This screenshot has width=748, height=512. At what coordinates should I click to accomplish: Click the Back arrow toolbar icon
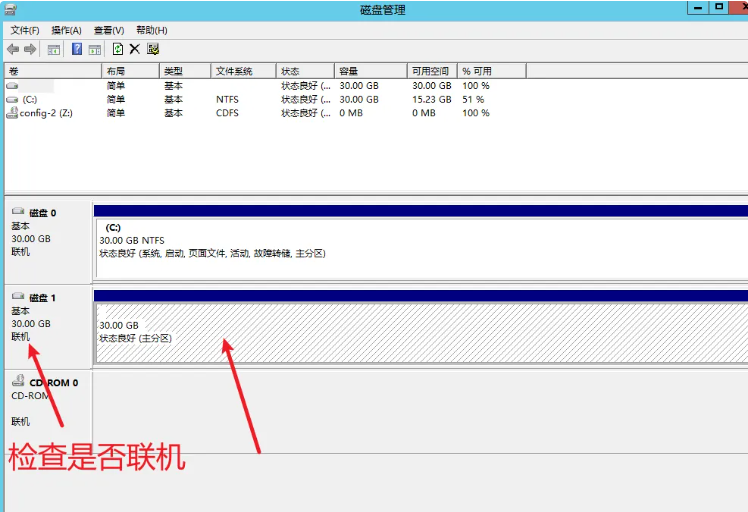tap(13, 49)
